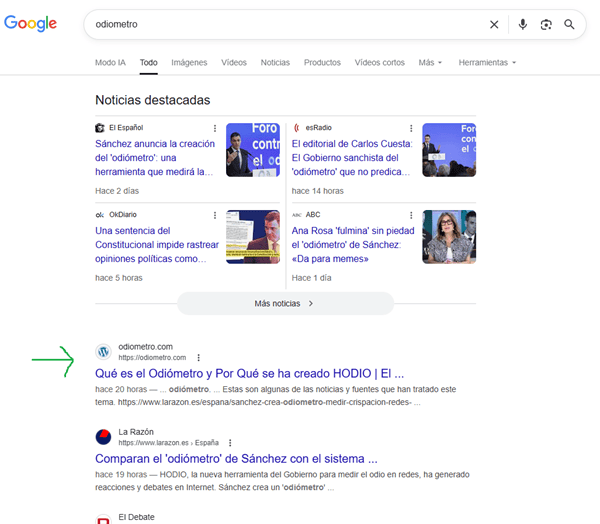
Task: Click esRadio story thumbnail
Action: click(449, 150)
